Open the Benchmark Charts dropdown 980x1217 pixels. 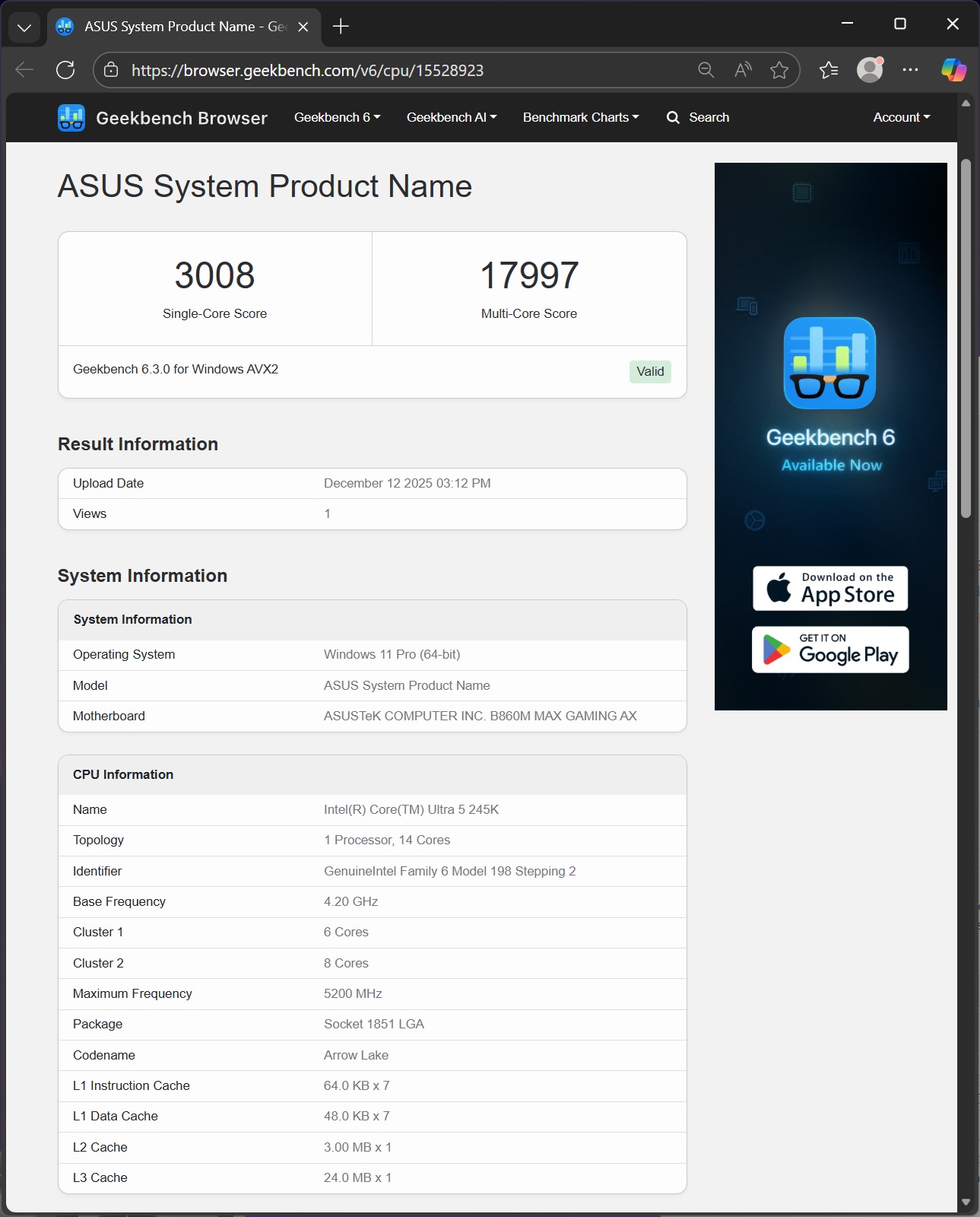click(580, 117)
